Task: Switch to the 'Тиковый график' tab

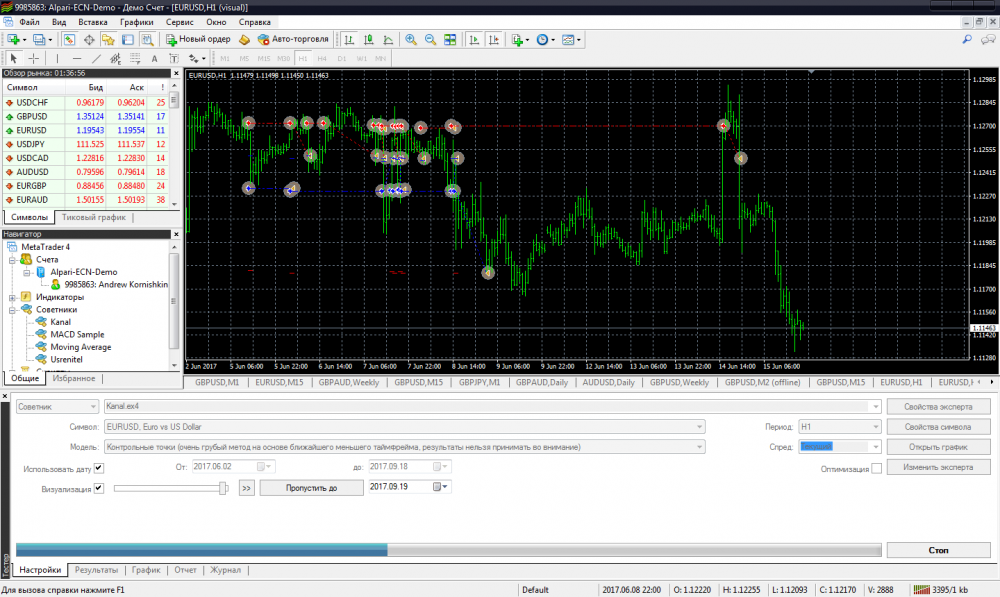Action: [94, 217]
